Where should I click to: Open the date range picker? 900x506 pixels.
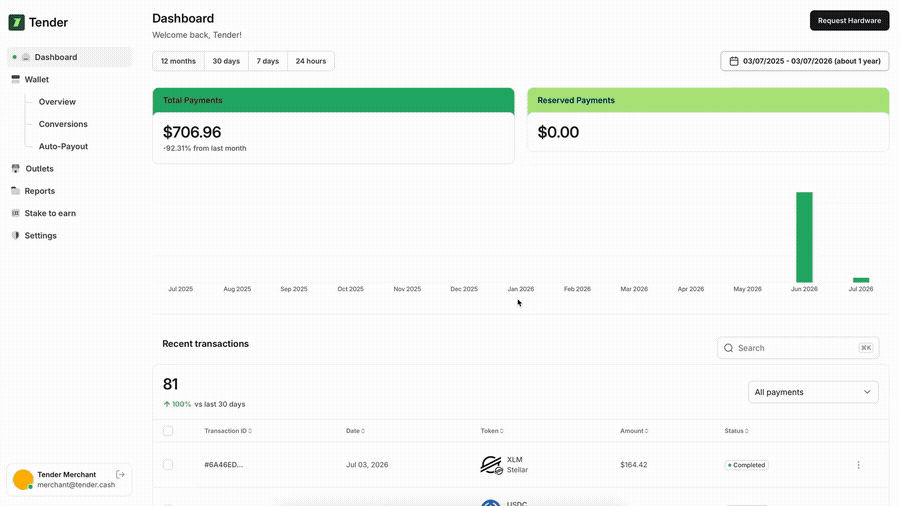coord(805,61)
